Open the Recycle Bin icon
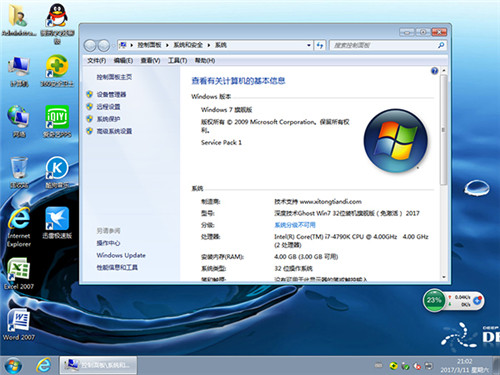This screenshot has height=375, width=500. (x=19, y=172)
